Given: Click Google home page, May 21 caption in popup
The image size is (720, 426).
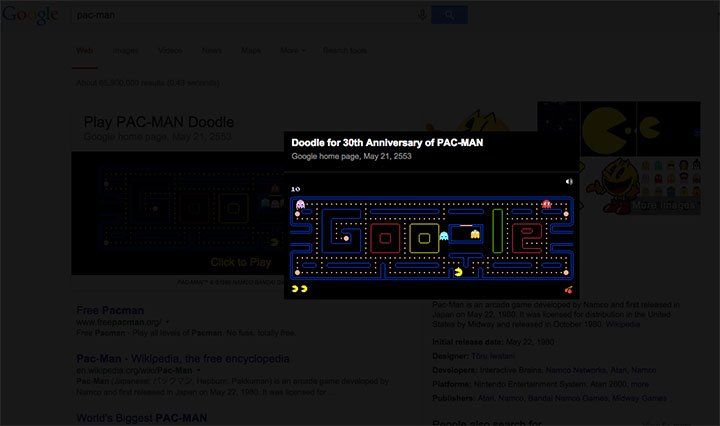Looking at the screenshot, I should point(351,156).
